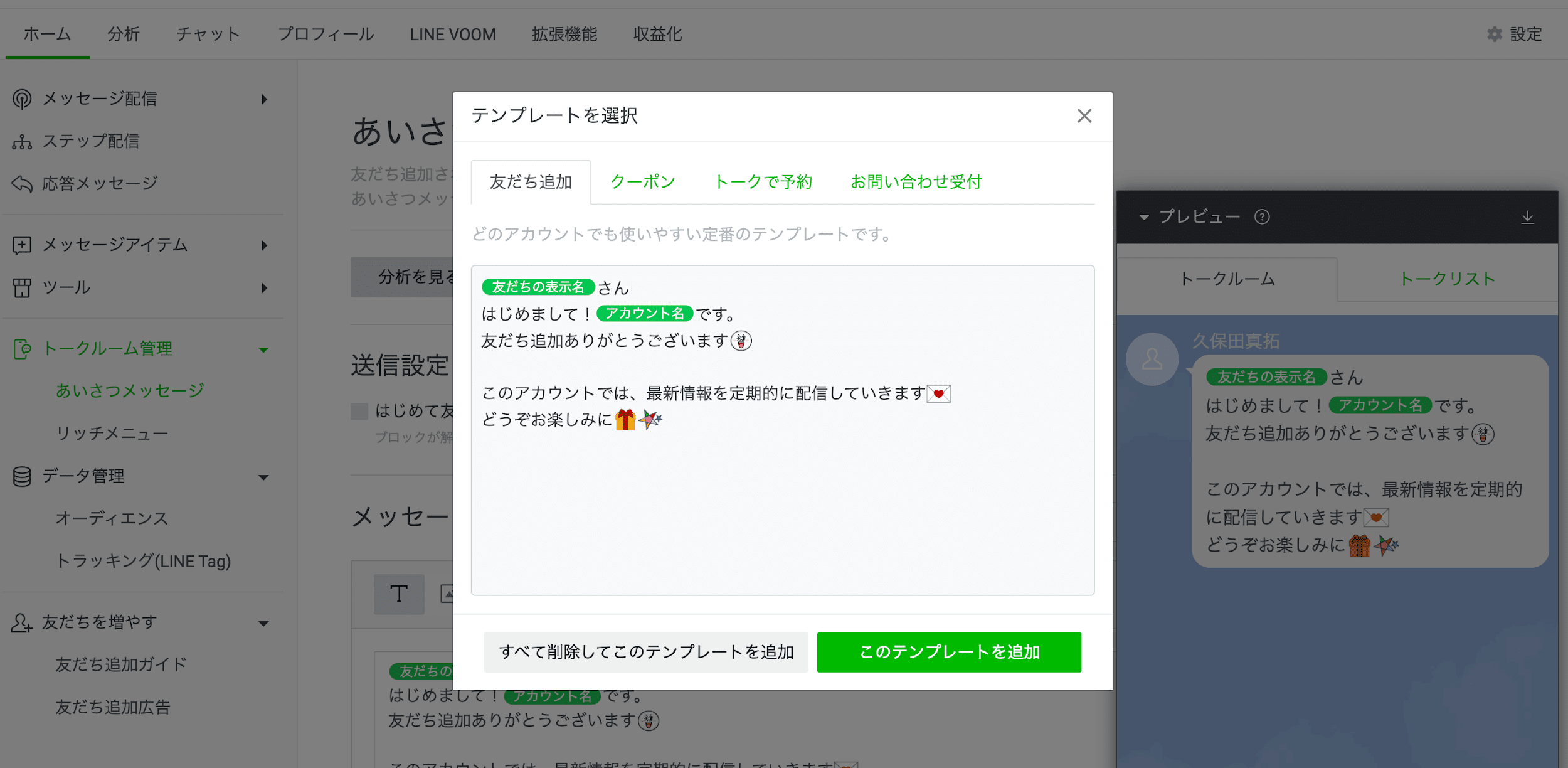Open the トークリスト preview tab
This screenshot has width=1568, height=768.
pyautogui.click(x=1448, y=279)
